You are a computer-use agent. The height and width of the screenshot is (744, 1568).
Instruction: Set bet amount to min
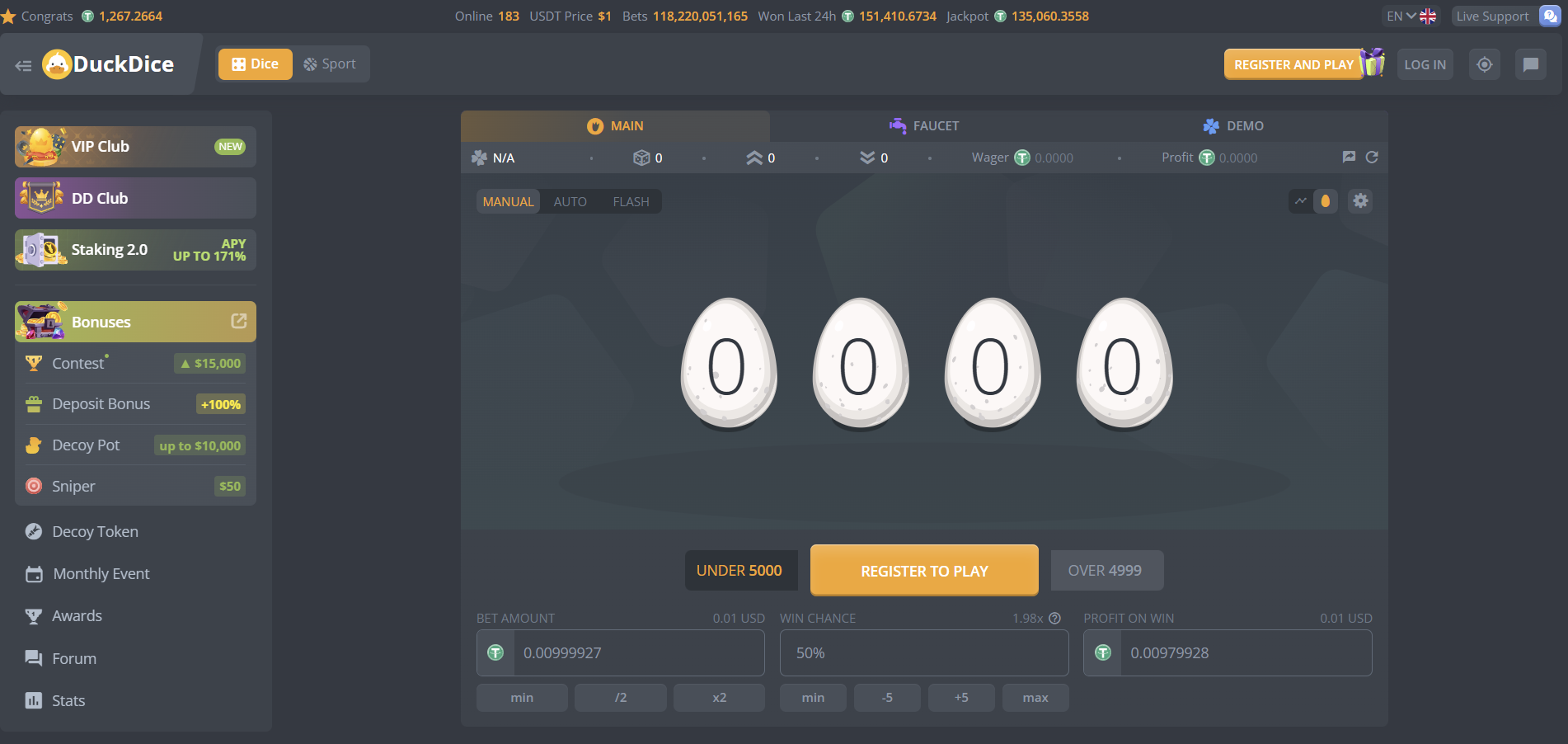522,698
